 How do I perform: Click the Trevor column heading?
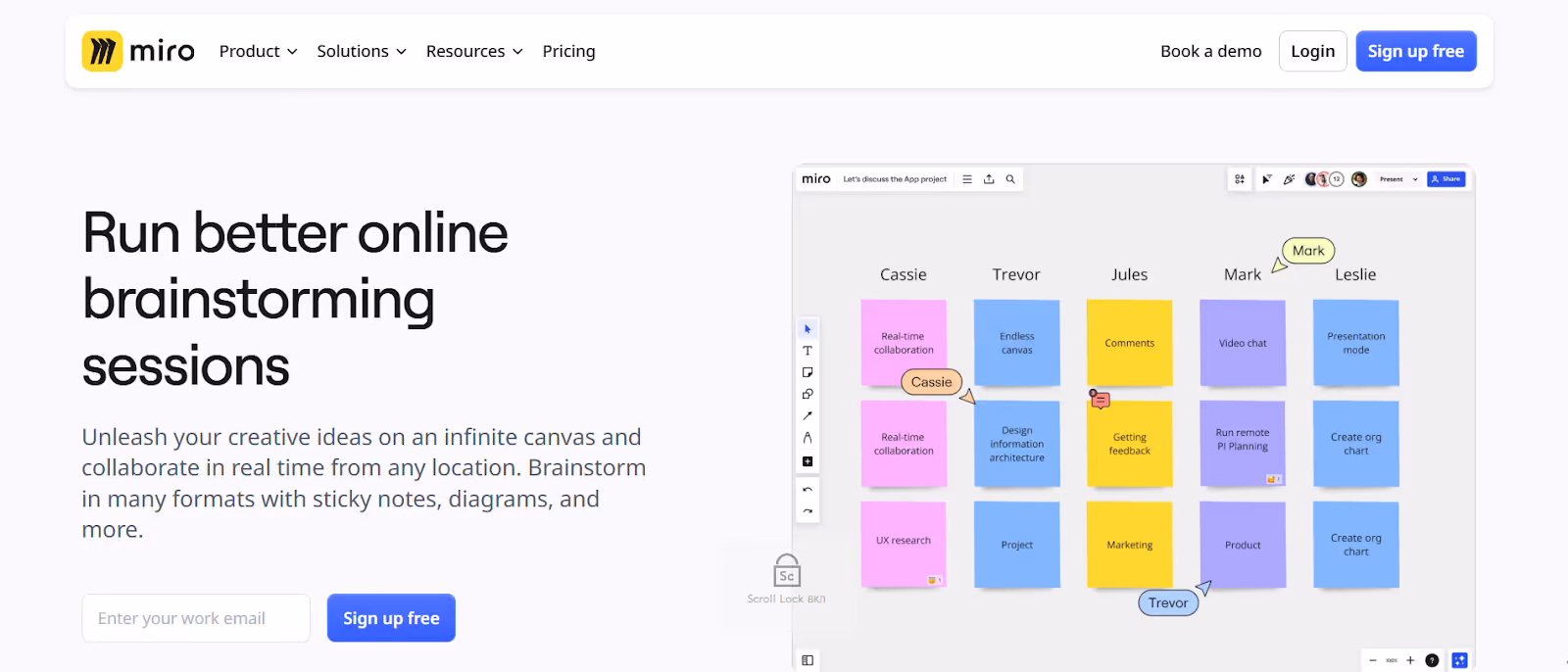click(1016, 274)
